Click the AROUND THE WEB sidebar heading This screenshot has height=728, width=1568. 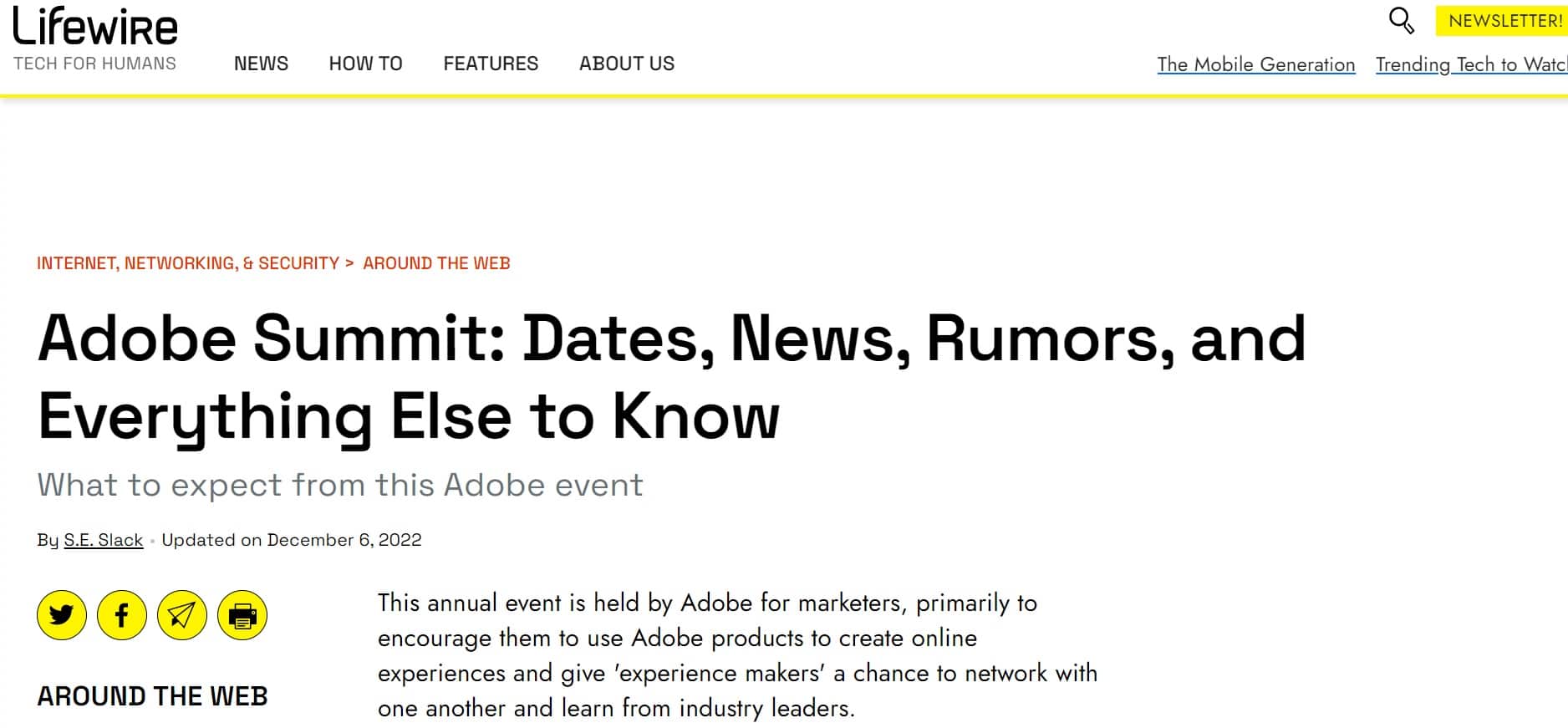[x=152, y=696]
